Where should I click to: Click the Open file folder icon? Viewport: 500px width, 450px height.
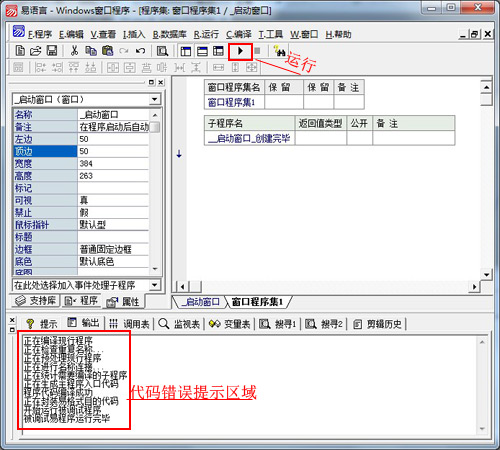[x=35, y=51]
